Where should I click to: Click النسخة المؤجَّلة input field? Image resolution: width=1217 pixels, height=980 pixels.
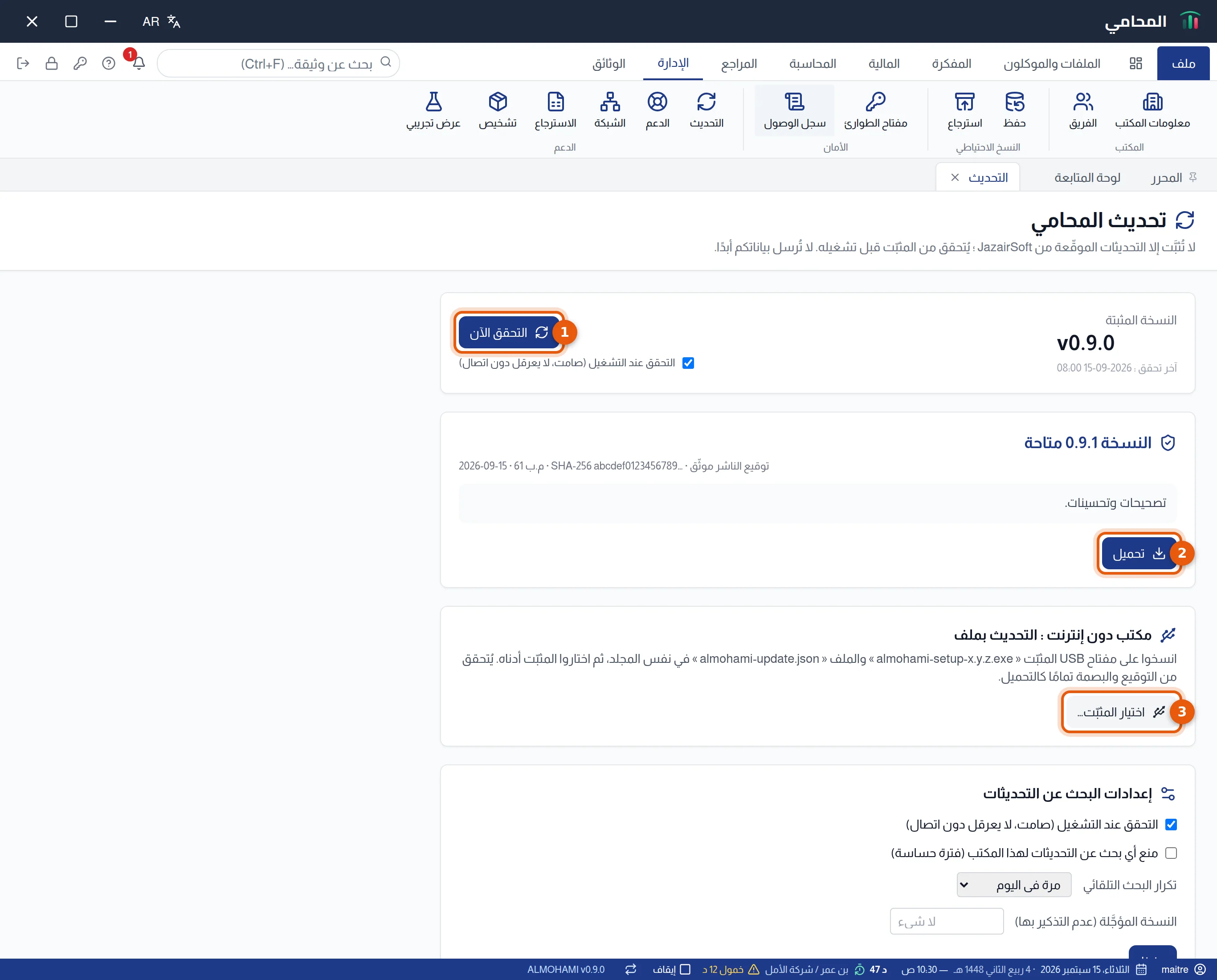click(x=947, y=921)
